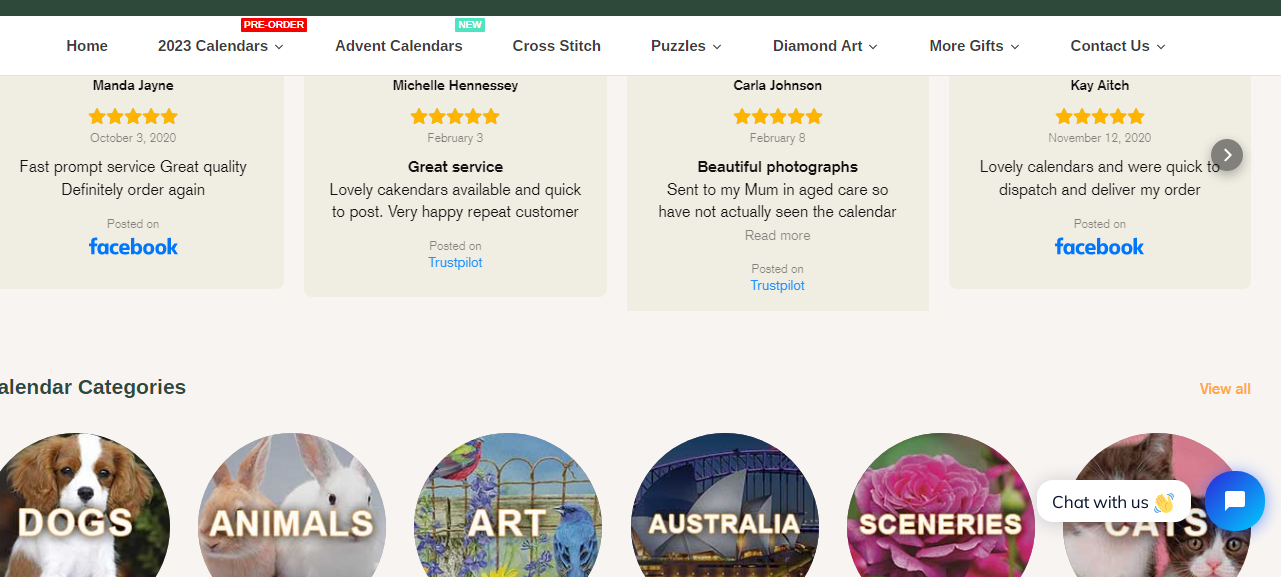Viewport: 1281px width, 577px height.
Task: Open the Diamond Art dropdown
Action: [x=825, y=46]
